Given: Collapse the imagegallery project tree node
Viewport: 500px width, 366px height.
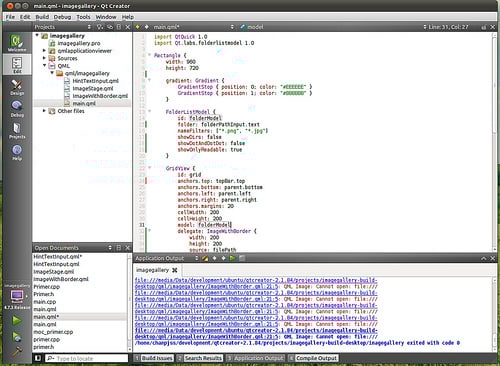Looking at the screenshot, I should click(x=37, y=35).
